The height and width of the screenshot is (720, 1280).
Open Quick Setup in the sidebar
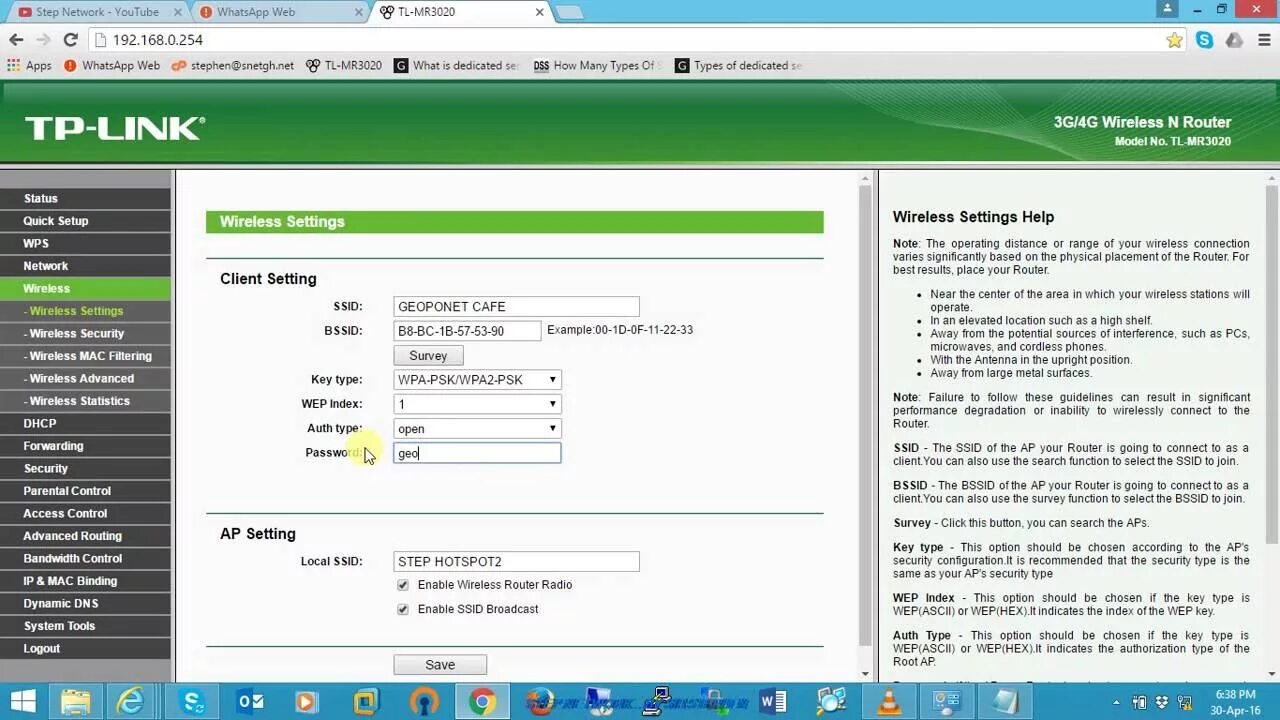pos(85,221)
